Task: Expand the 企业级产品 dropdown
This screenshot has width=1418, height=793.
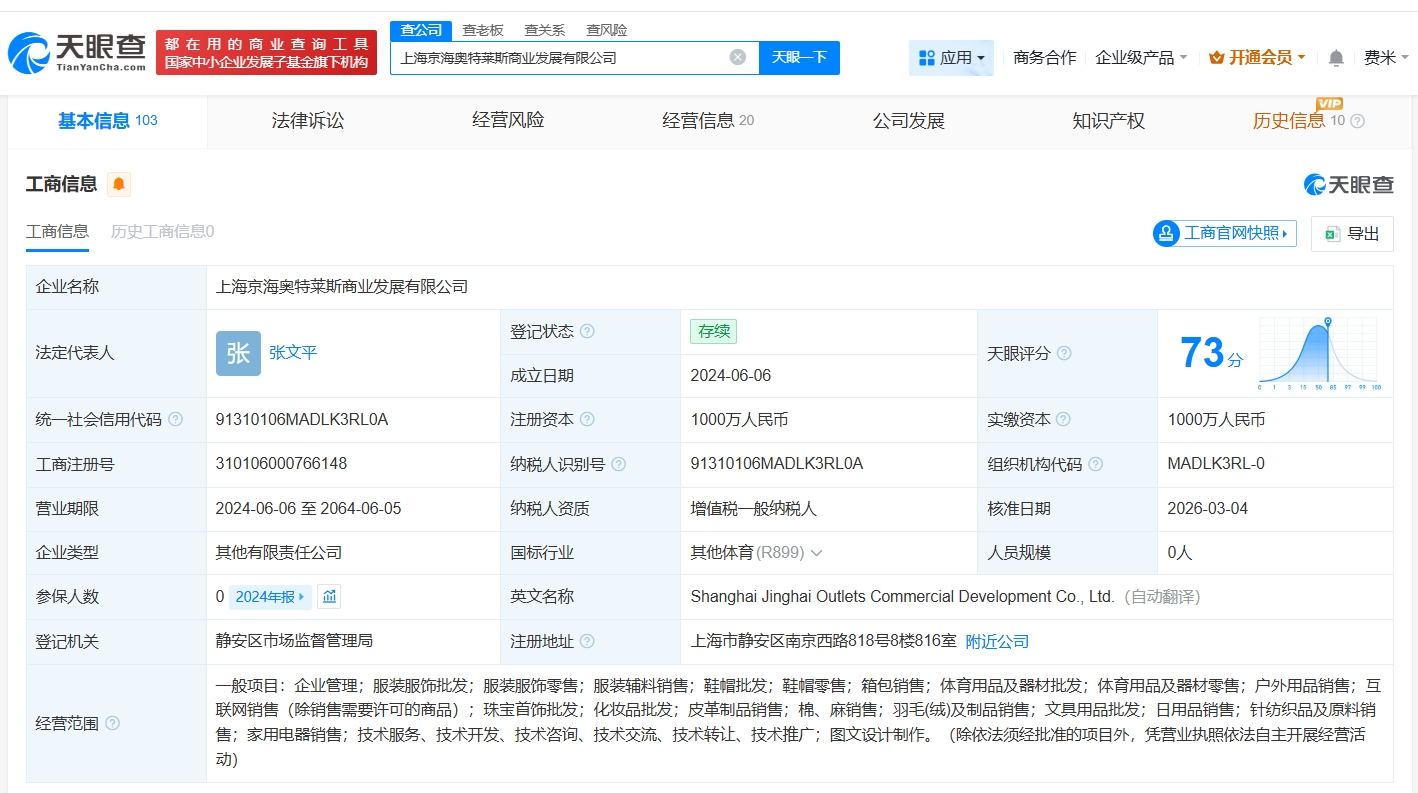Action: (1141, 58)
